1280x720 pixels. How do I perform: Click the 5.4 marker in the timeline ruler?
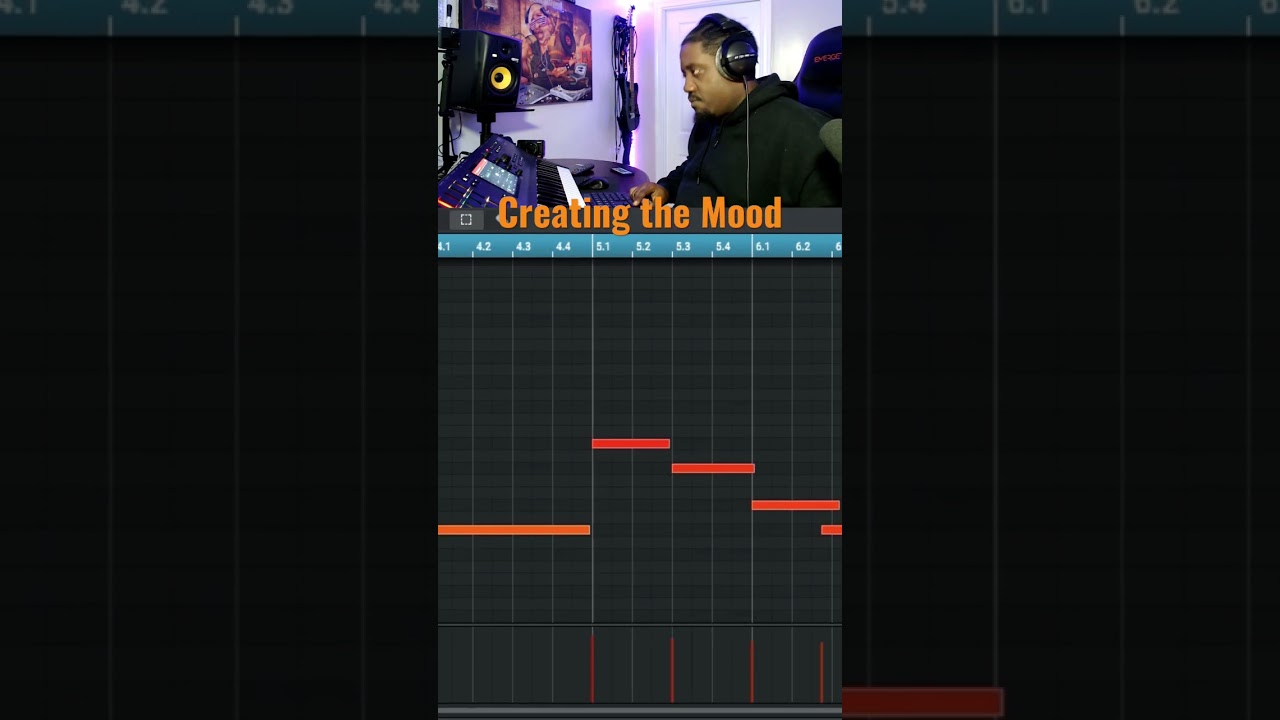[x=723, y=246]
